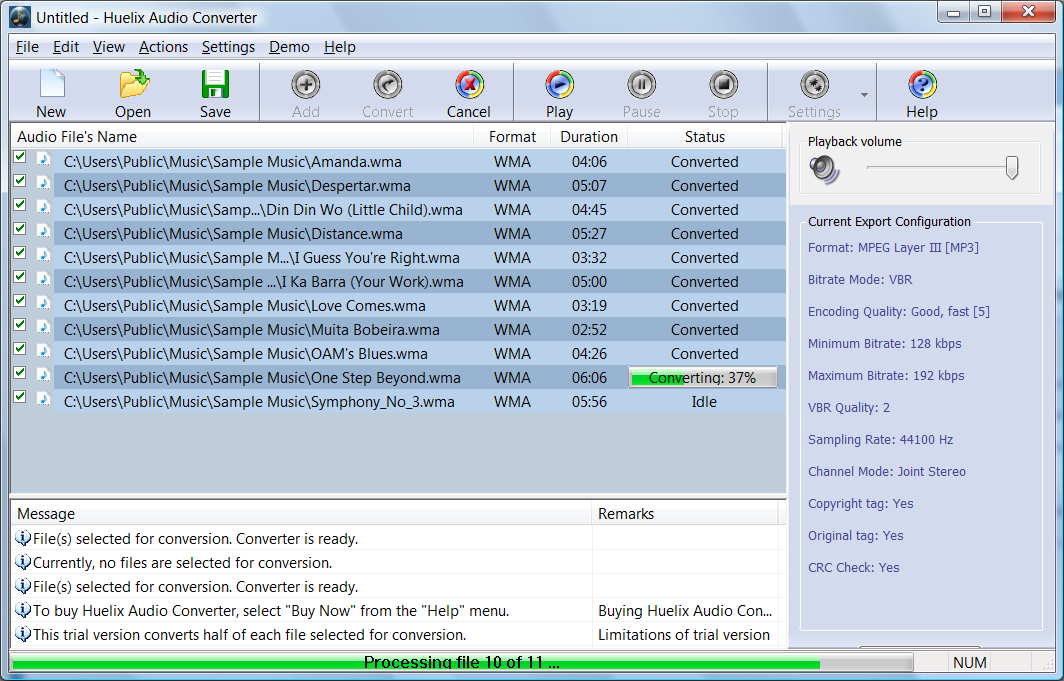
Task: Select the One Step Beyond.wma file row
Action: [262, 378]
